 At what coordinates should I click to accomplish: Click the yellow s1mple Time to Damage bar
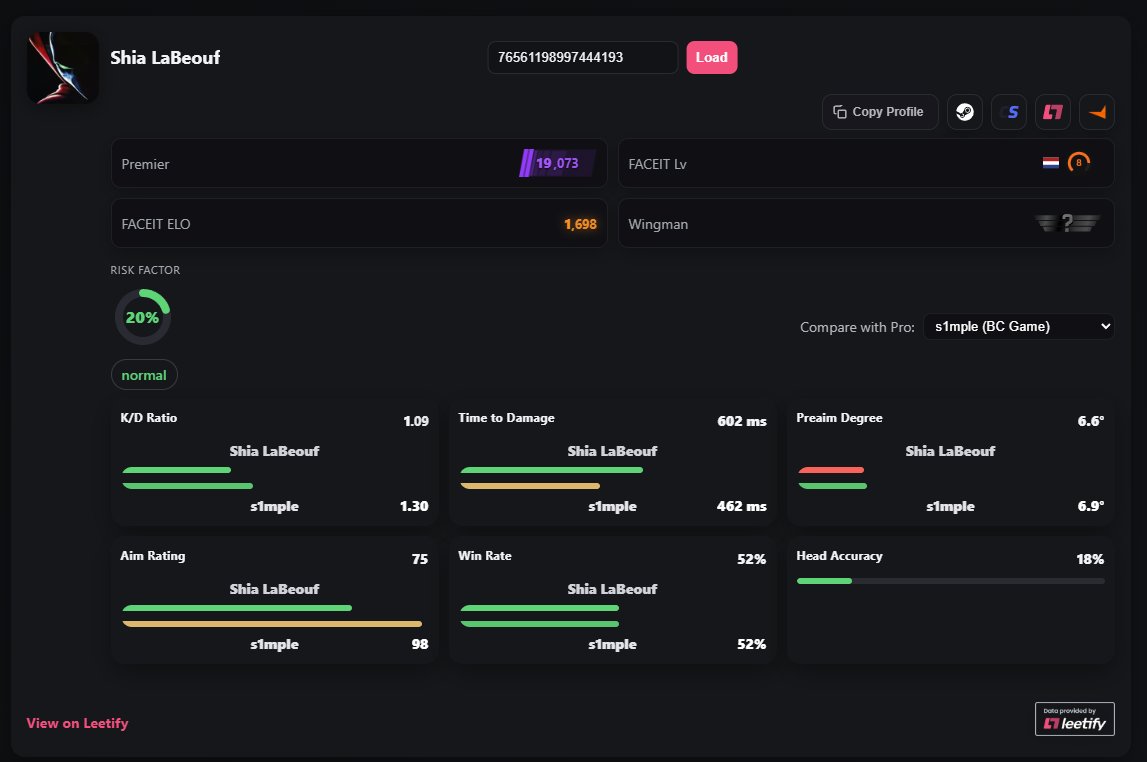click(530, 486)
